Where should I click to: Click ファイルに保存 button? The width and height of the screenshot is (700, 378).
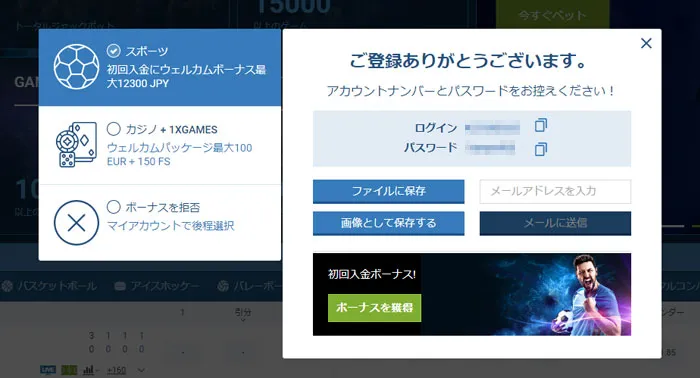pos(388,191)
